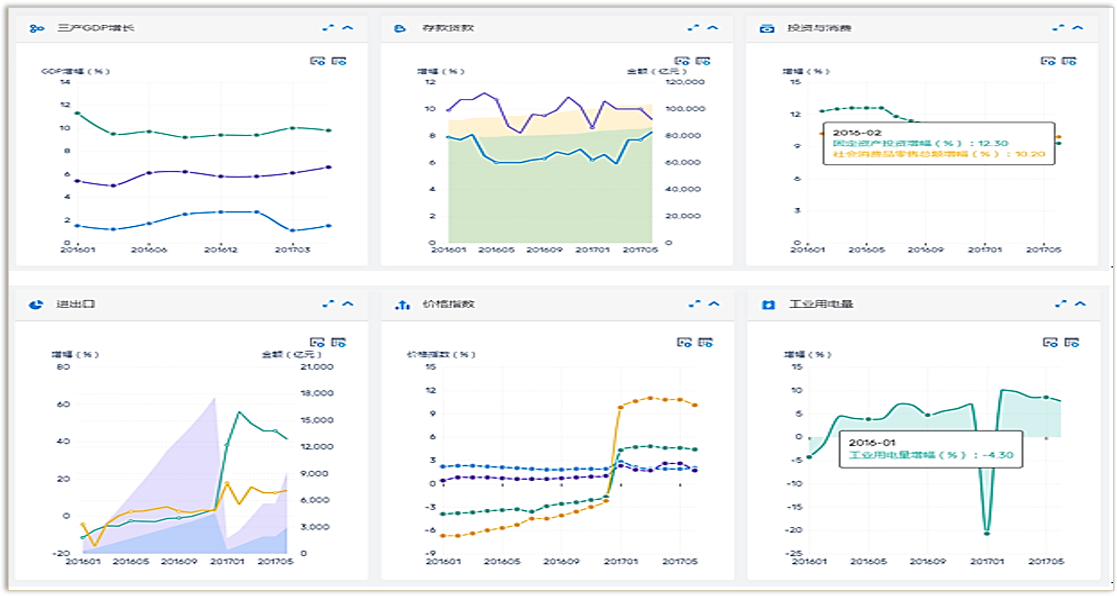This screenshot has width=1117, height=596.
Task: Maximize the 存款贷款 panel with expand icon
Action: click(x=693, y=28)
